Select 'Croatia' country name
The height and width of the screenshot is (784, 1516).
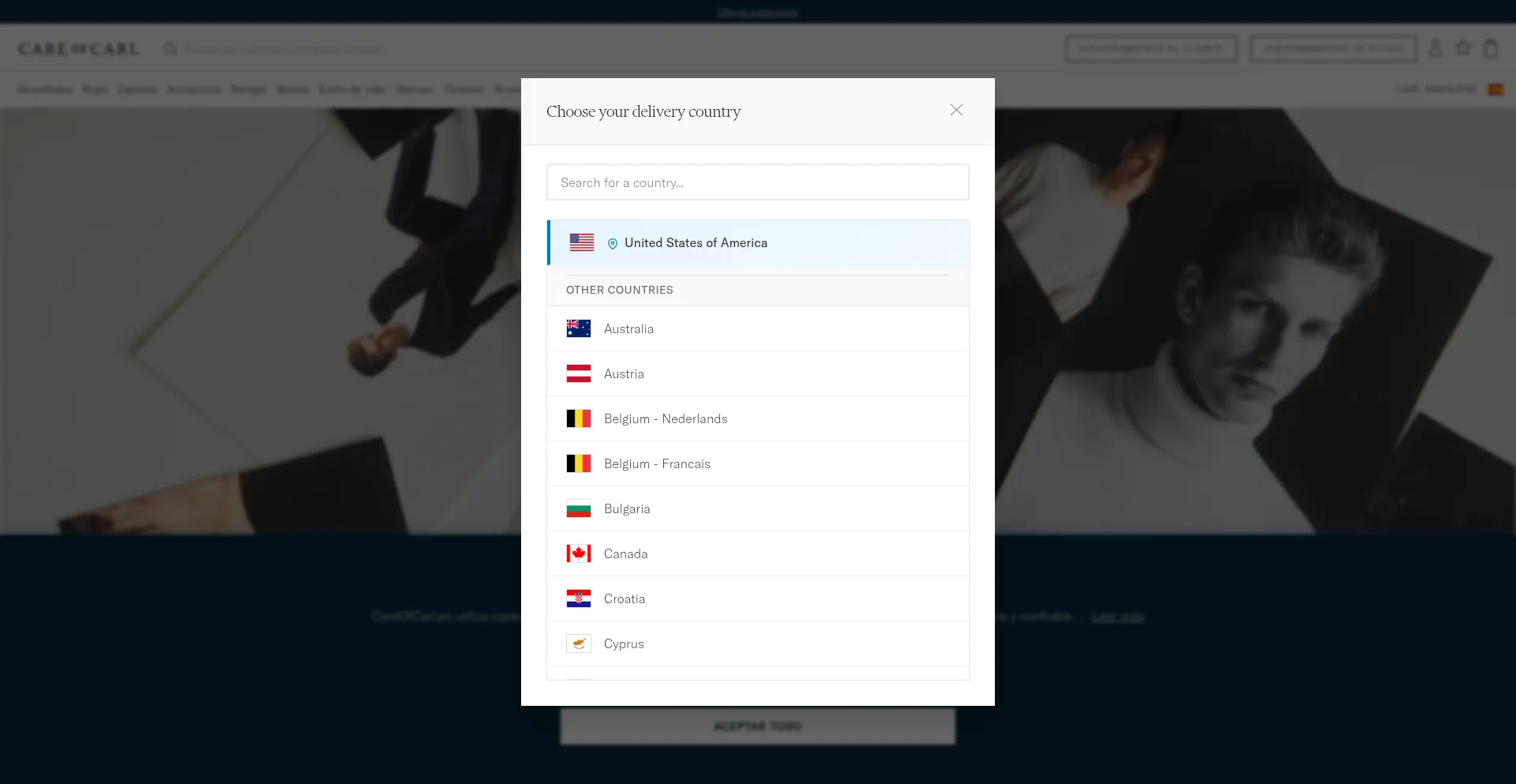(625, 599)
